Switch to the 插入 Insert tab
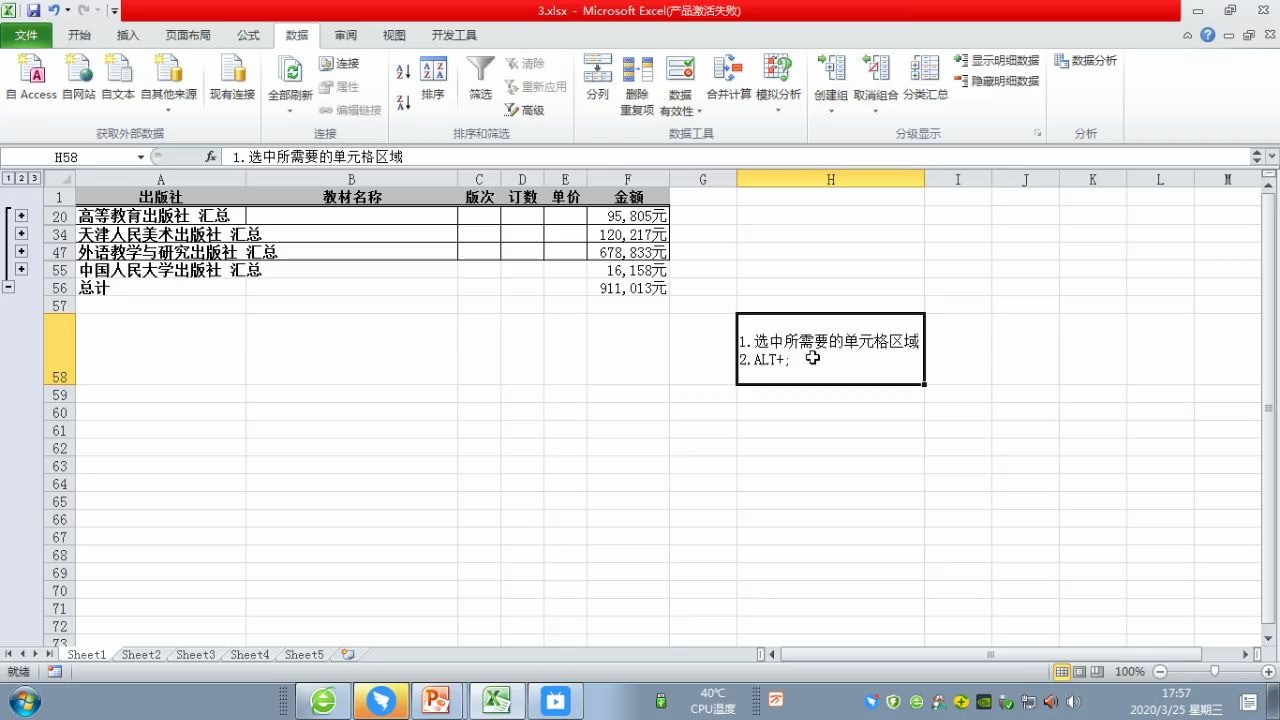The height and width of the screenshot is (720, 1280). (128, 35)
